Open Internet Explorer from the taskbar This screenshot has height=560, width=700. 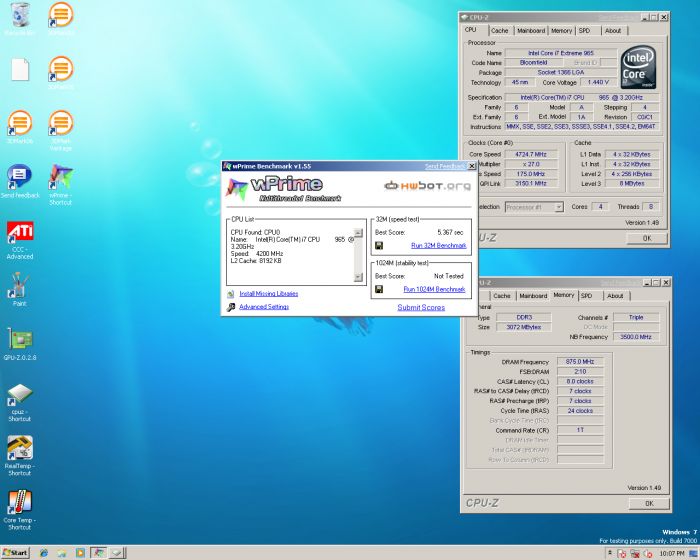[x=44, y=553]
